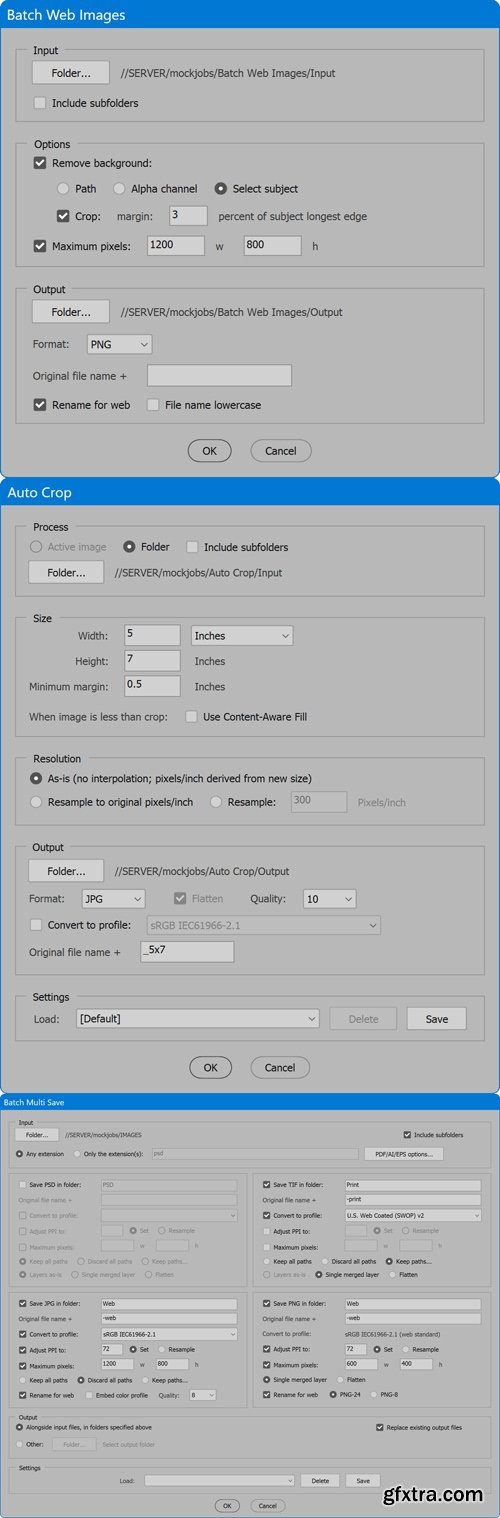
Task: Click Output Folder button in Auto Crop
Action: click(x=66, y=871)
